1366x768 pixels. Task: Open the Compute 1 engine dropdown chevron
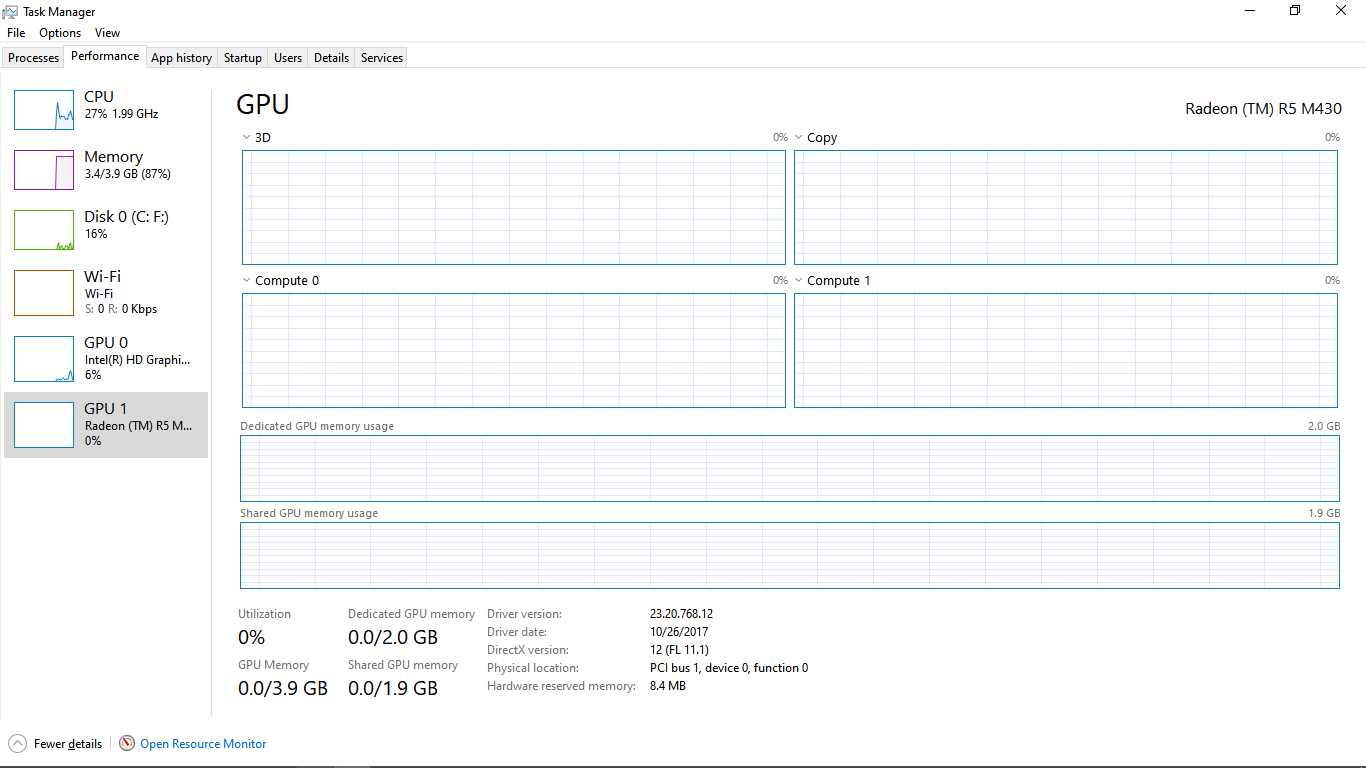799,281
